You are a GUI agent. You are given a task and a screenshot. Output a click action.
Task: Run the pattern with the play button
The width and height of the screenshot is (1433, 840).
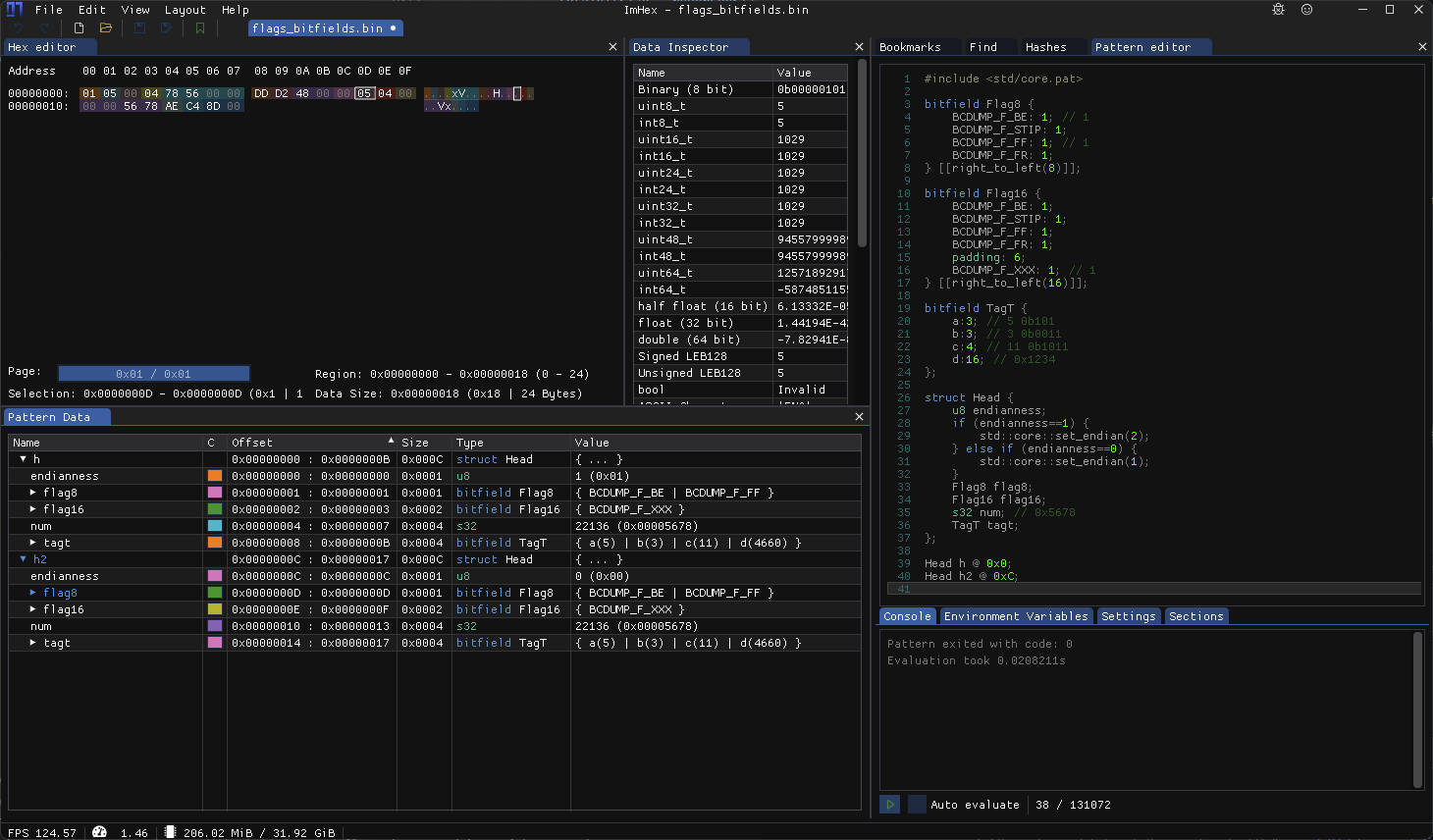pos(889,804)
